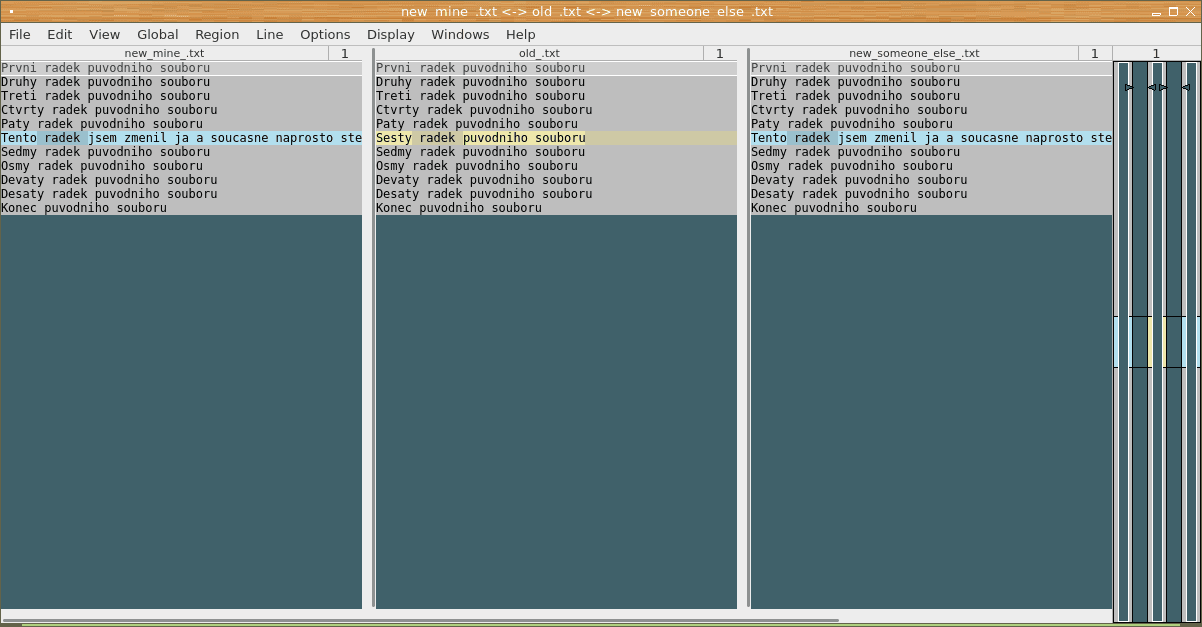Screen dimensions: 1202x627
Task: Click the new_someone_else_.txt filename label
Action: (x=914, y=53)
